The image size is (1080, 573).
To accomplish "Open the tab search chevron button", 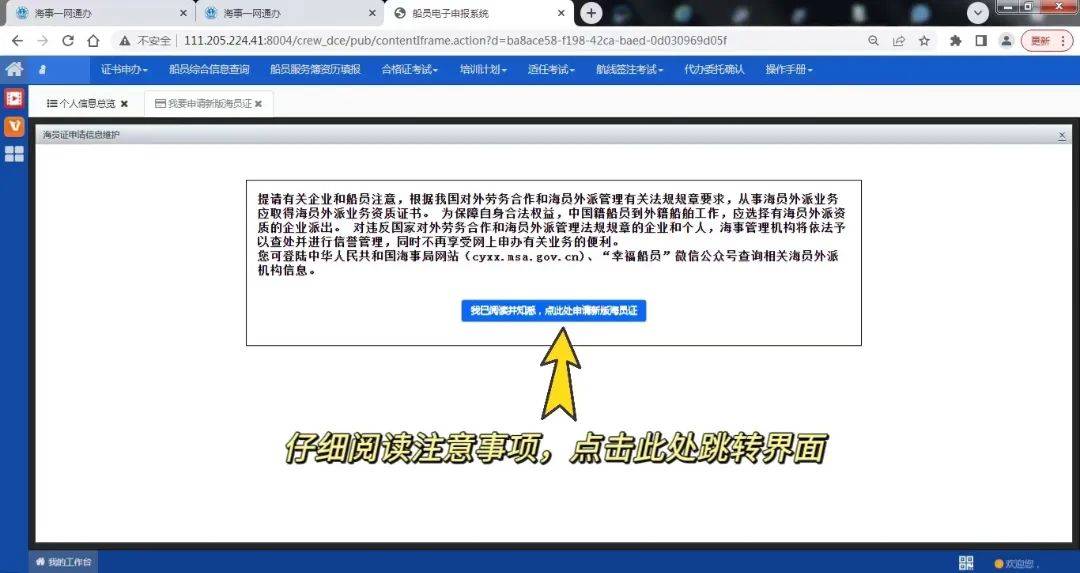I will click(x=977, y=13).
